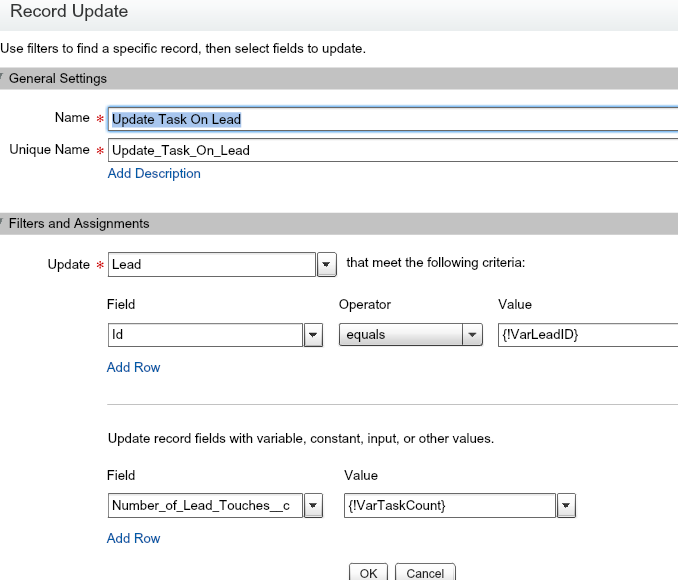The width and height of the screenshot is (678, 580).
Task: Expand the Id field dropdown arrow
Action: (x=313, y=336)
